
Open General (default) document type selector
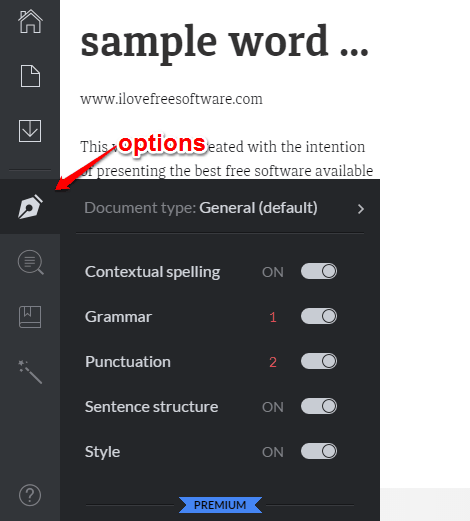click(x=258, y=208)
